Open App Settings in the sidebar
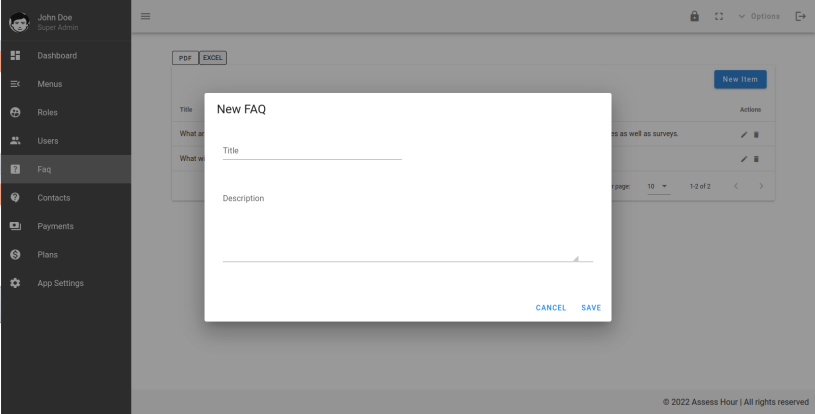Viewport: 815px width, 414px height. (60, 283)
